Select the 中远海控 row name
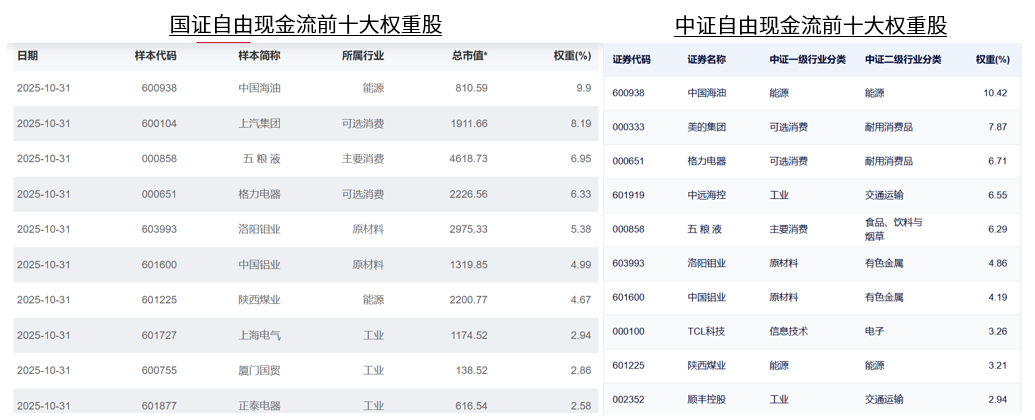The height and width of the screenshot is (420, 1035). coord(707,196)
